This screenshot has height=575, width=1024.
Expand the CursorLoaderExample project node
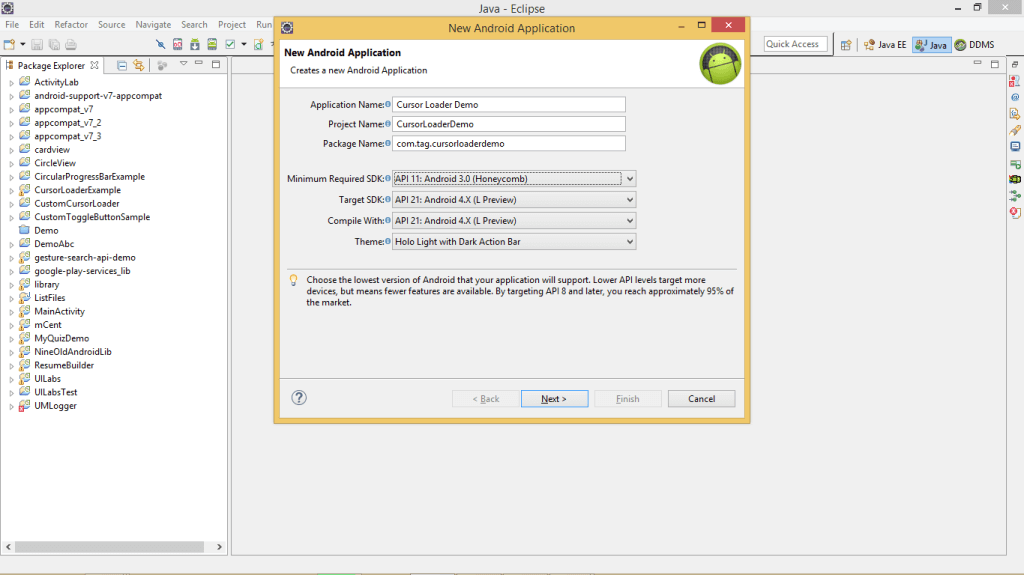pyautogui.click(x=11, y=191)
